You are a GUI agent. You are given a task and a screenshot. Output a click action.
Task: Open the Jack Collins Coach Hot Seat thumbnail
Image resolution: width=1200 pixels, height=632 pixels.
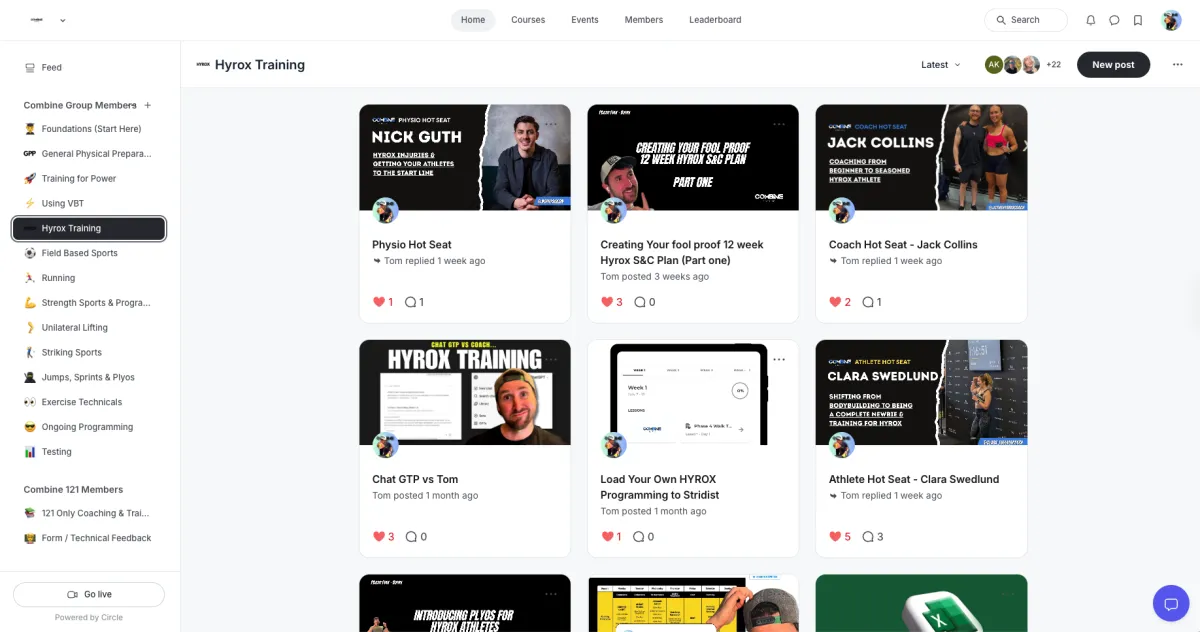pos(921,157)
